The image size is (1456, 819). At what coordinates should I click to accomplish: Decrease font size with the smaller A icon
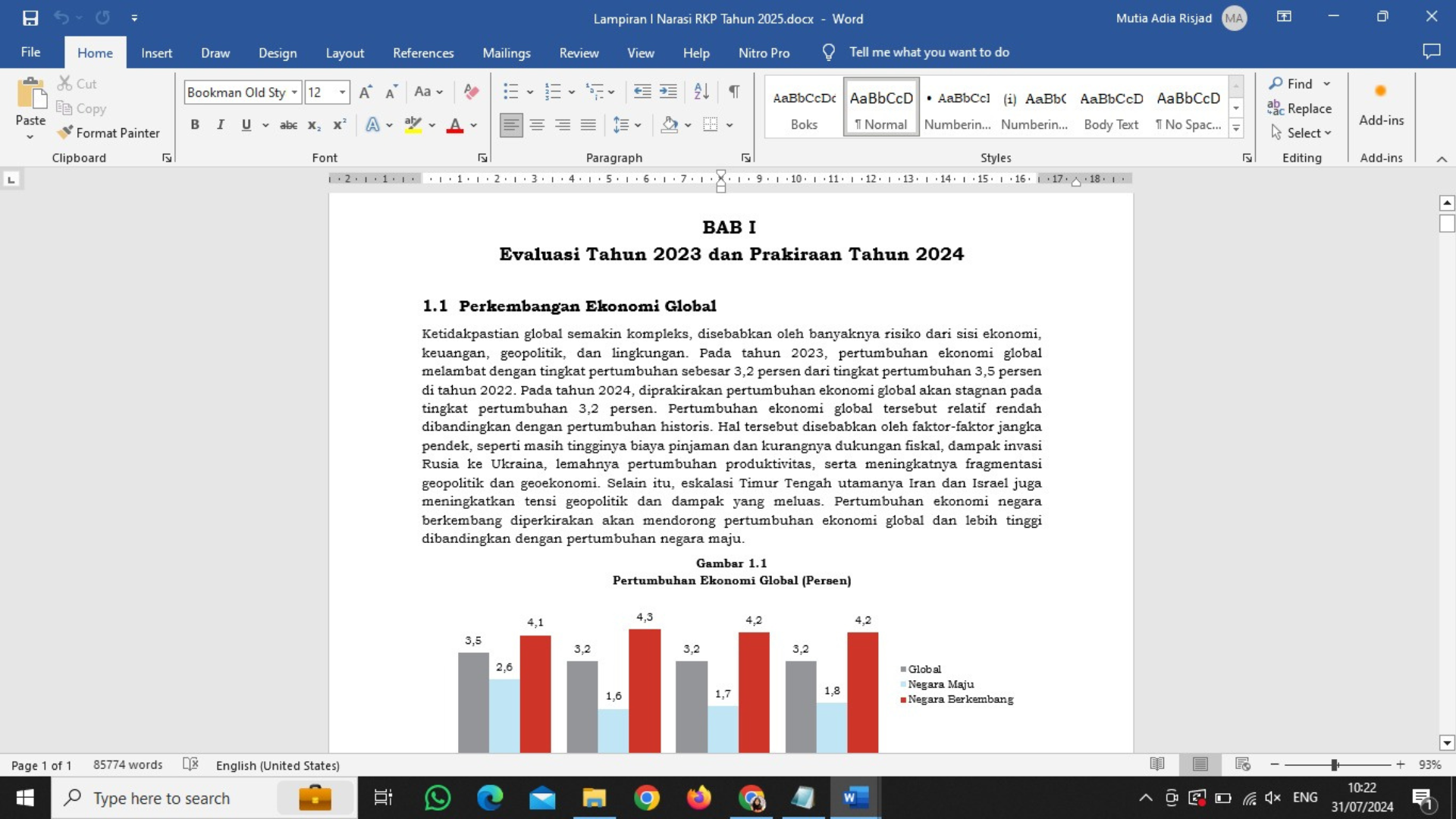coord(391,92)
